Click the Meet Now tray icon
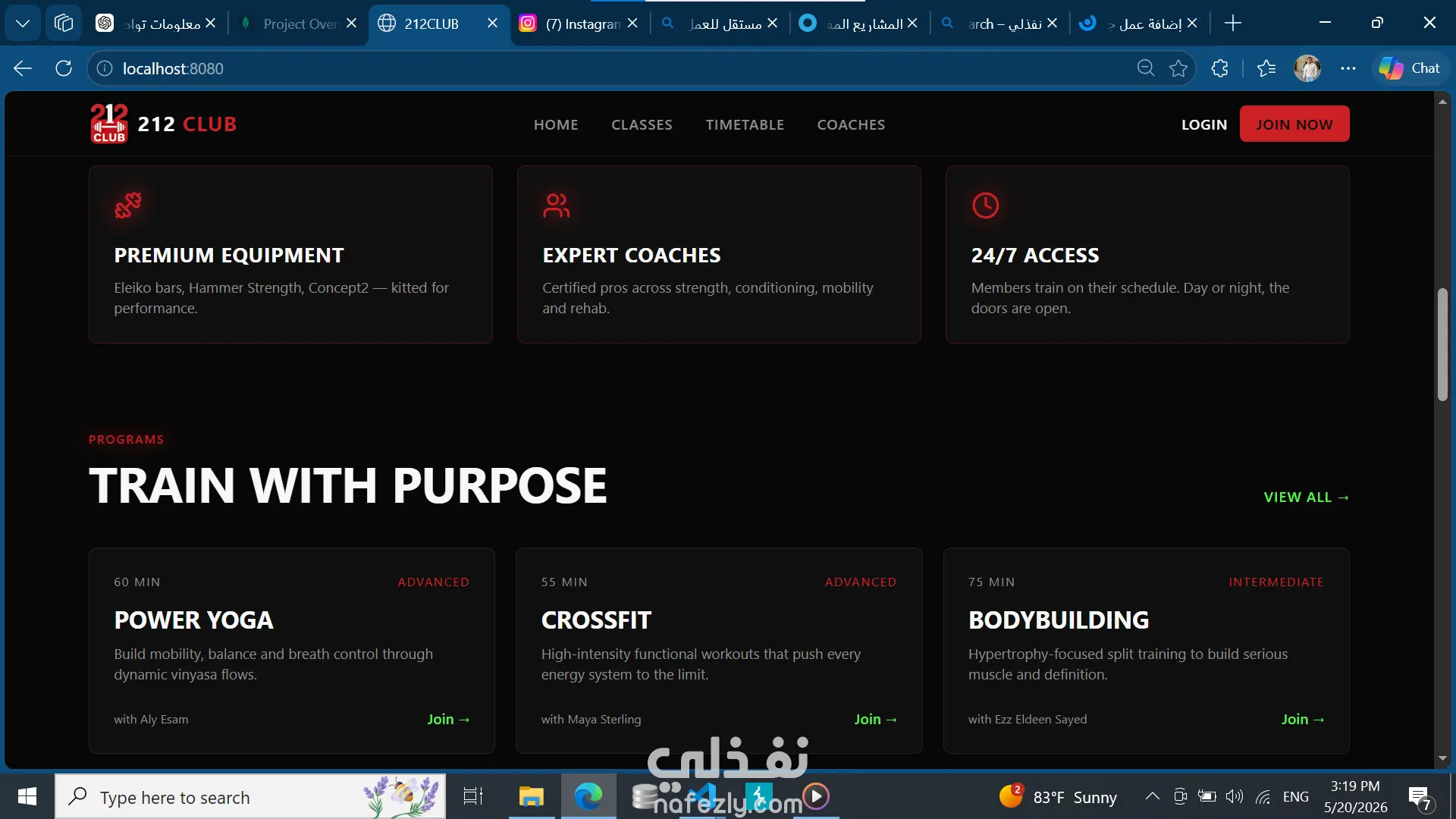1456x819 pixels. pos(1180,796)
